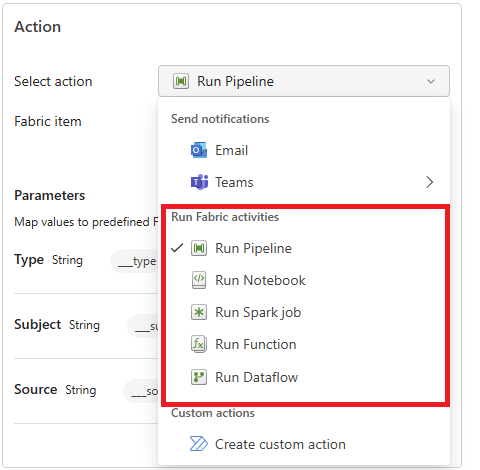Screen dimensions: 480x470
Task: Open the Run Pipeline combo box
Action: click(x=304, y=81)
